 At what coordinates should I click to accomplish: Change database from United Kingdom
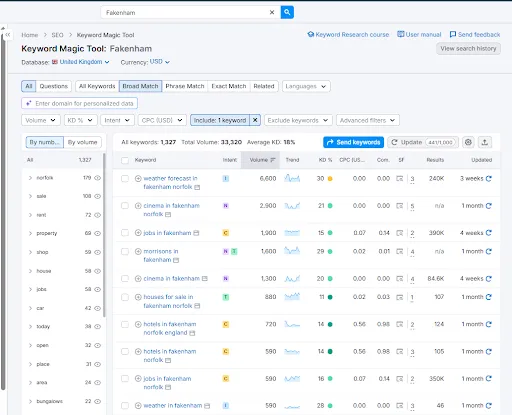(81, 62)
